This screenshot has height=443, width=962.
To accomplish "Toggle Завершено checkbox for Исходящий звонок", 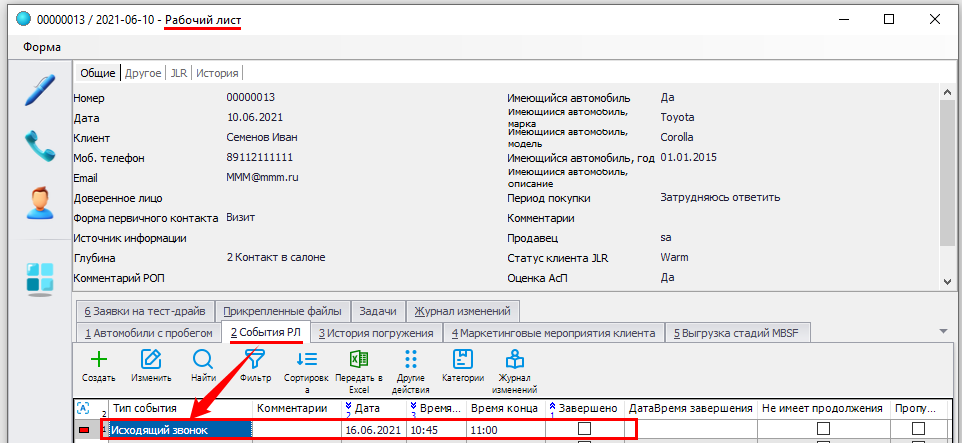I will pyautogui.click(x=585, y=429).
